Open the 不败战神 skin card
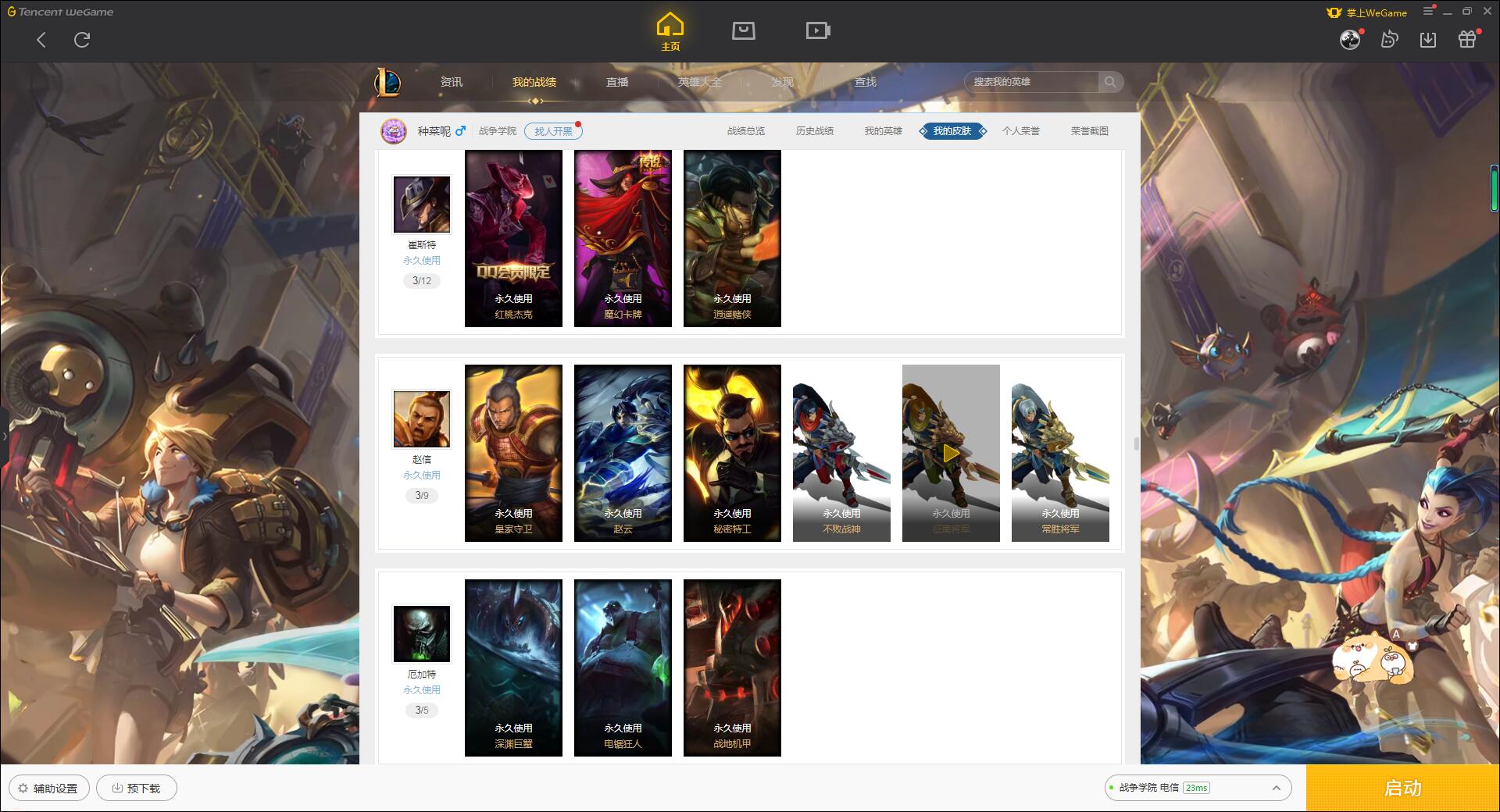 click(841, 453)
